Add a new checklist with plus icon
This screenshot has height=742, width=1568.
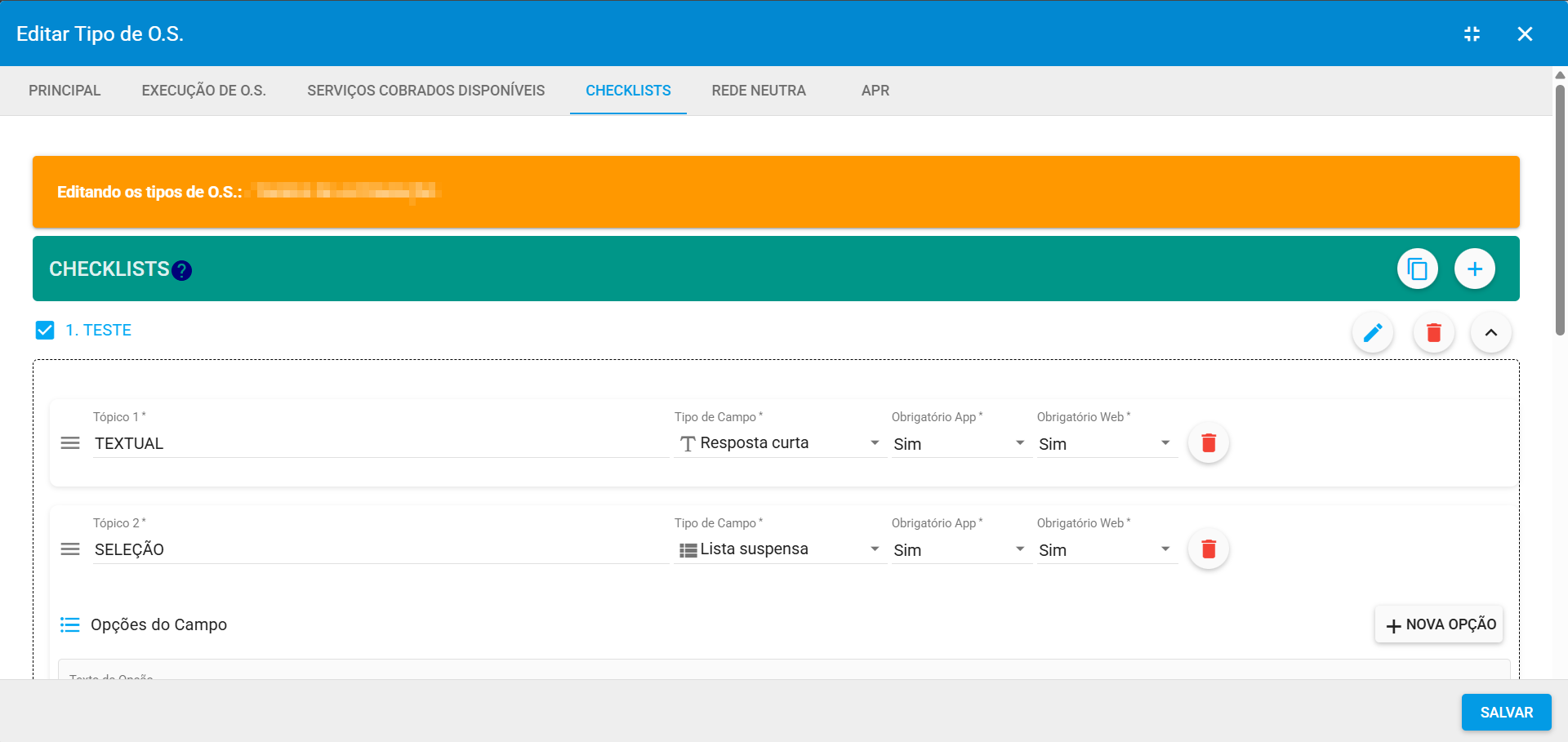tap(1474, 269)
